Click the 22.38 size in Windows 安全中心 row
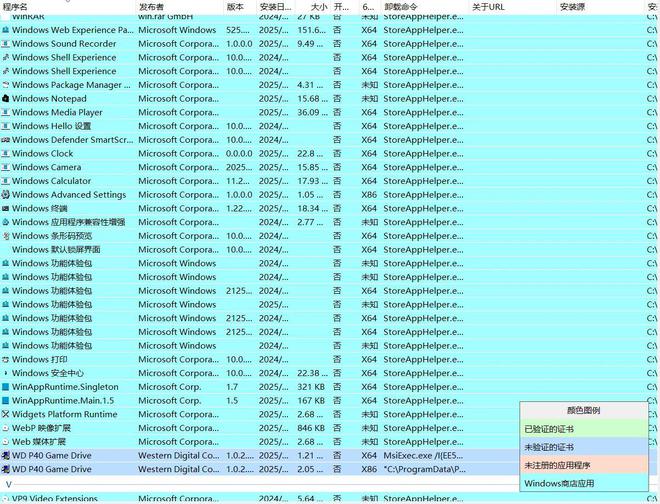Viewport: 660px width, 504px height. [x=312, y=373]
